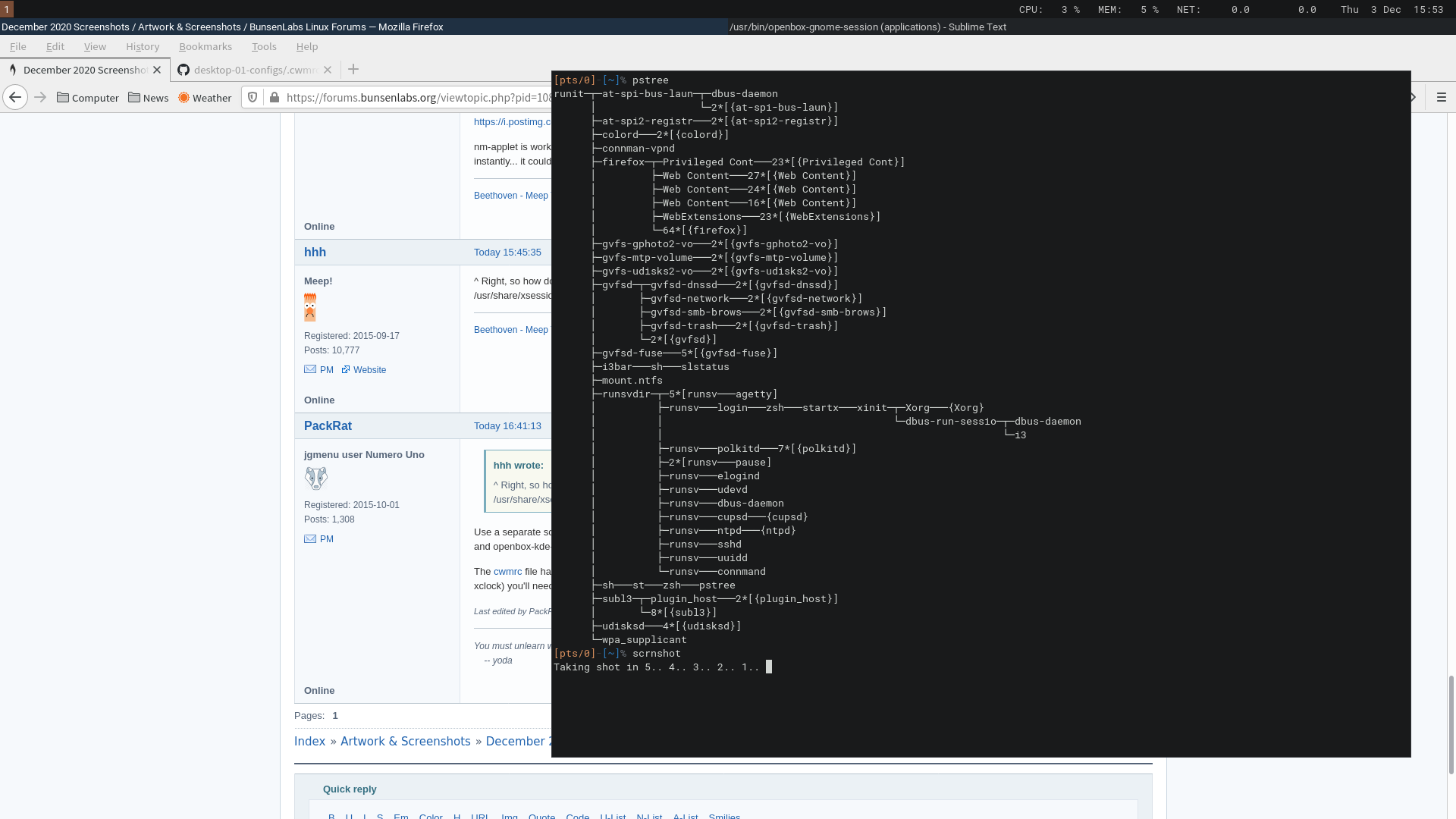Click the CPU usage readout in top bar

(1050, 10)
